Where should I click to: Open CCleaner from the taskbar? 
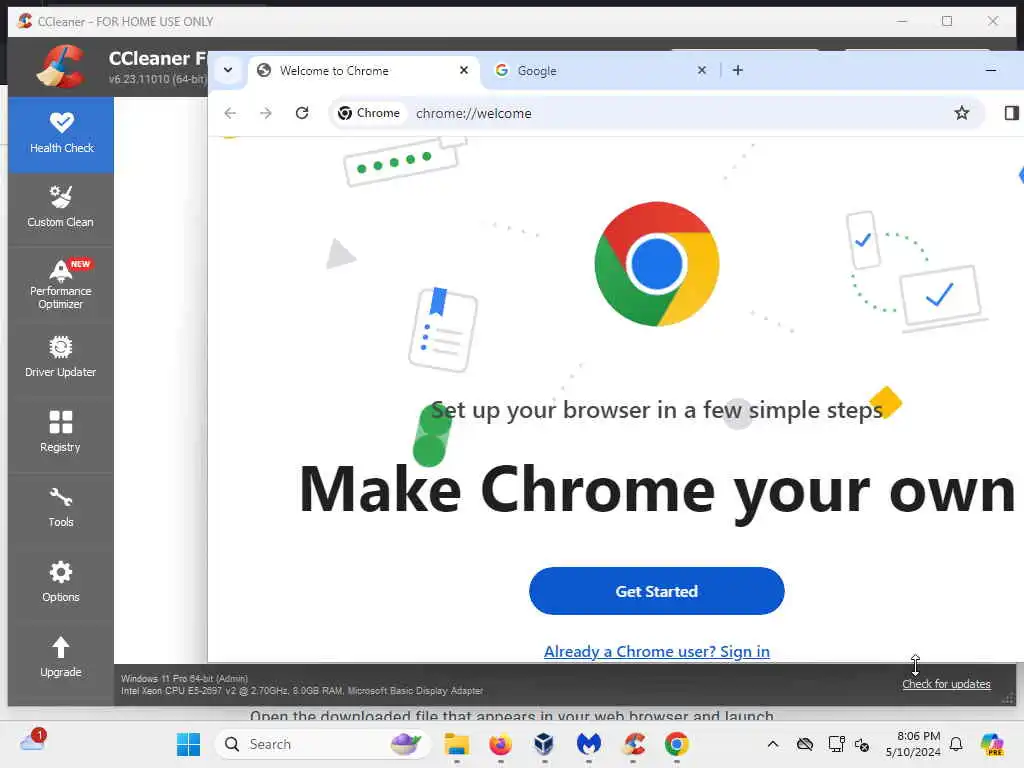(x=633, y=744)
